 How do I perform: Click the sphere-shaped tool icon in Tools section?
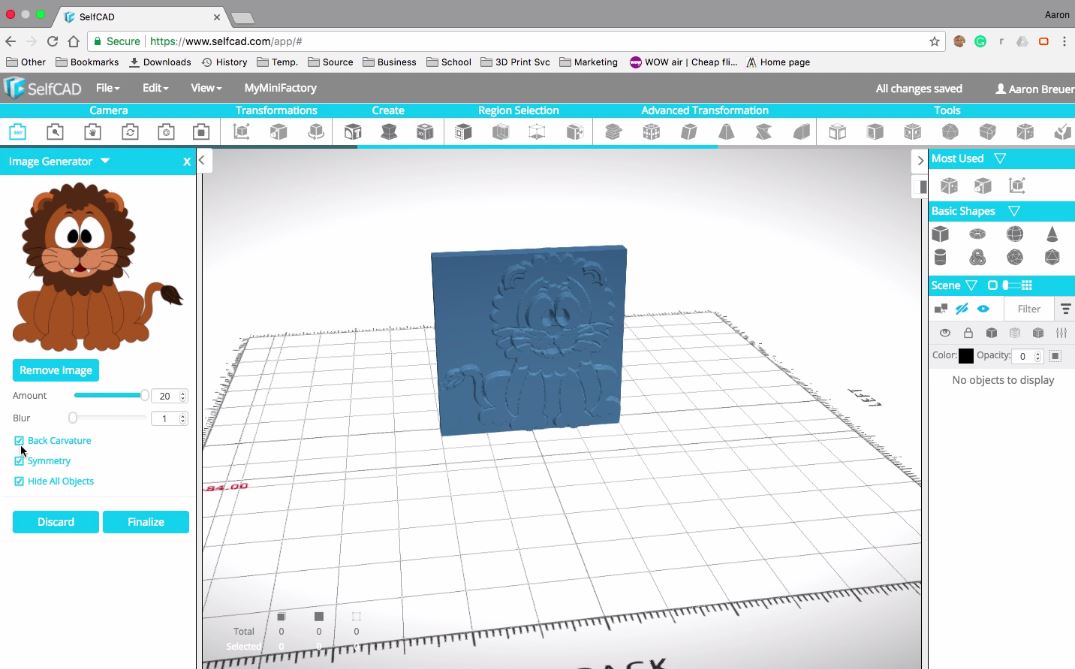(950, 132)
